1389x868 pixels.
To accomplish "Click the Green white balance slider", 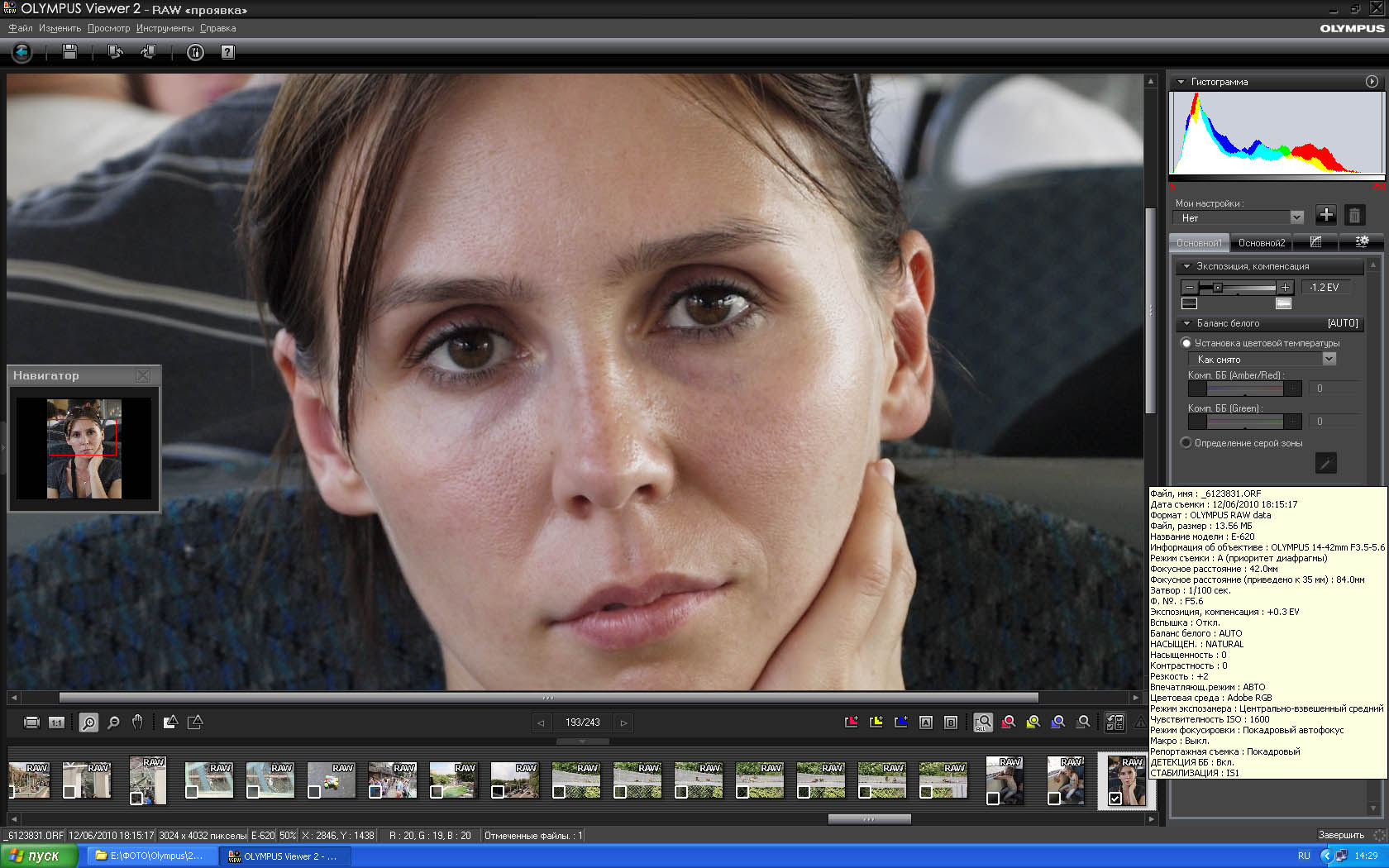I will click(x=1245, y=422).
